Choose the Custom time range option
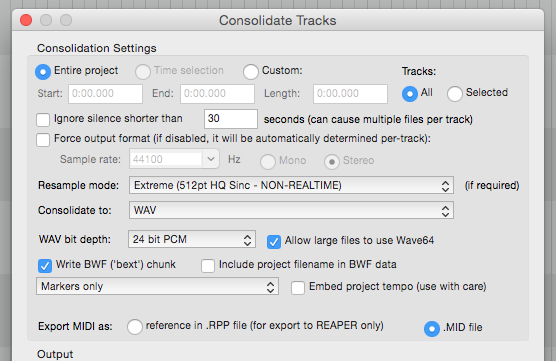Image resolution: width=556 pixels, height=361 pixels. click(251, 72)
